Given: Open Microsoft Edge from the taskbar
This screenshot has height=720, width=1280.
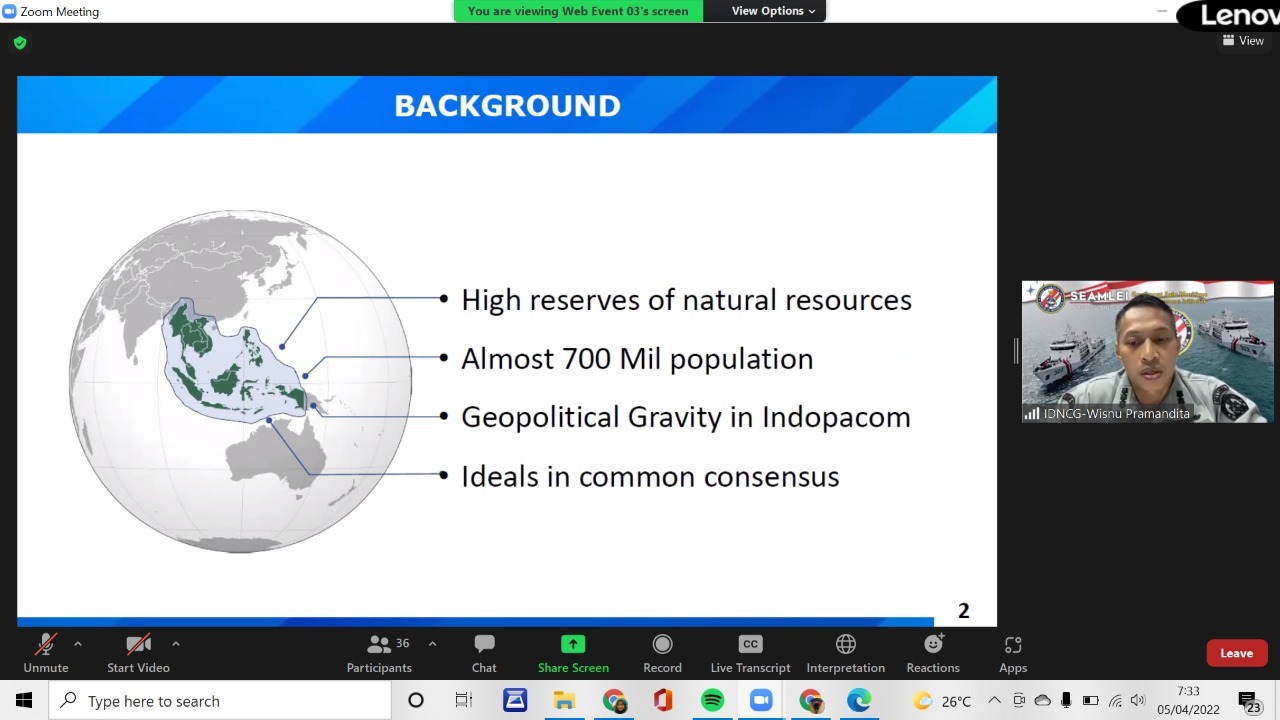Looking at the screenshot, I should (860, 701).
